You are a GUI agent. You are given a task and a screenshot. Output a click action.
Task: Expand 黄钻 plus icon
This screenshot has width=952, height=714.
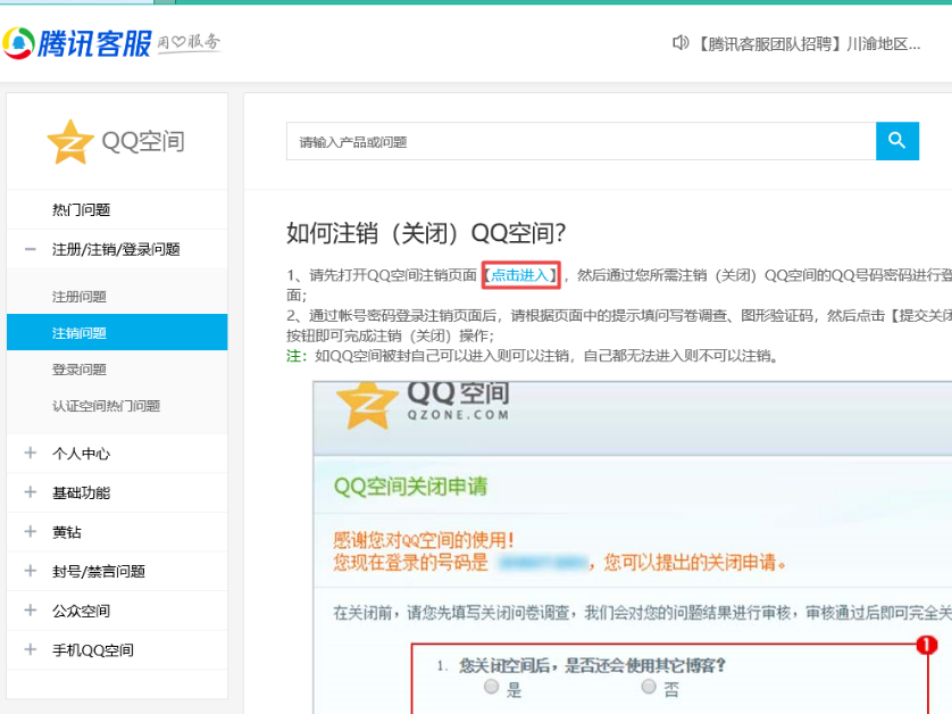(30, 532)
